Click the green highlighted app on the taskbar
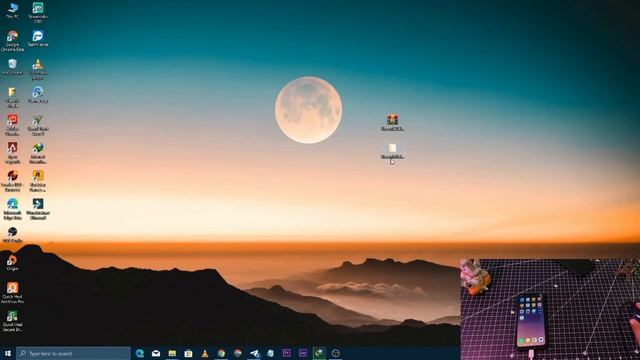The height and width of the screenshot is (360, 640). pyautogui.click(x=319, y=353)
